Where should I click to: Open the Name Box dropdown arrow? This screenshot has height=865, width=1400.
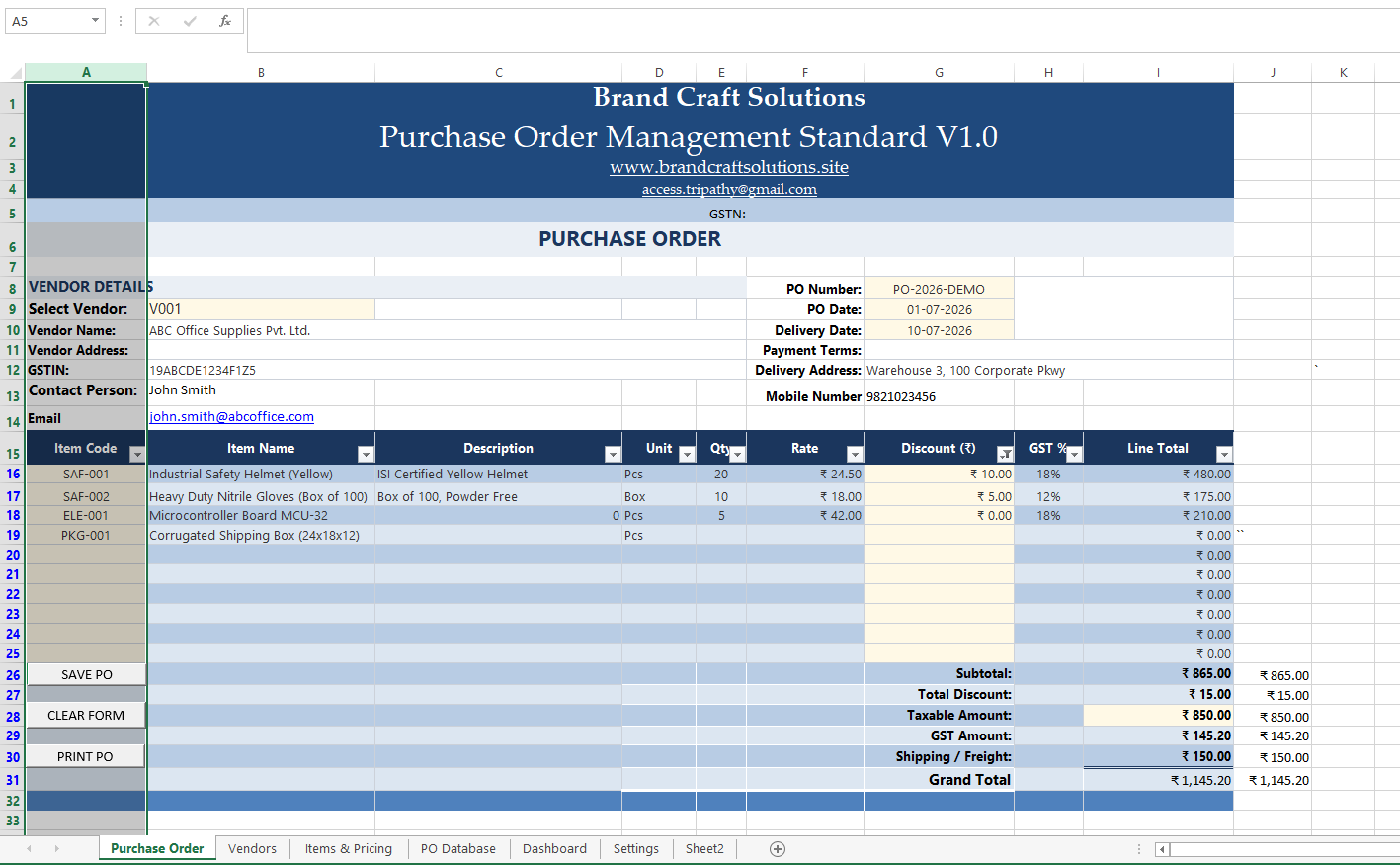point(95,21)
